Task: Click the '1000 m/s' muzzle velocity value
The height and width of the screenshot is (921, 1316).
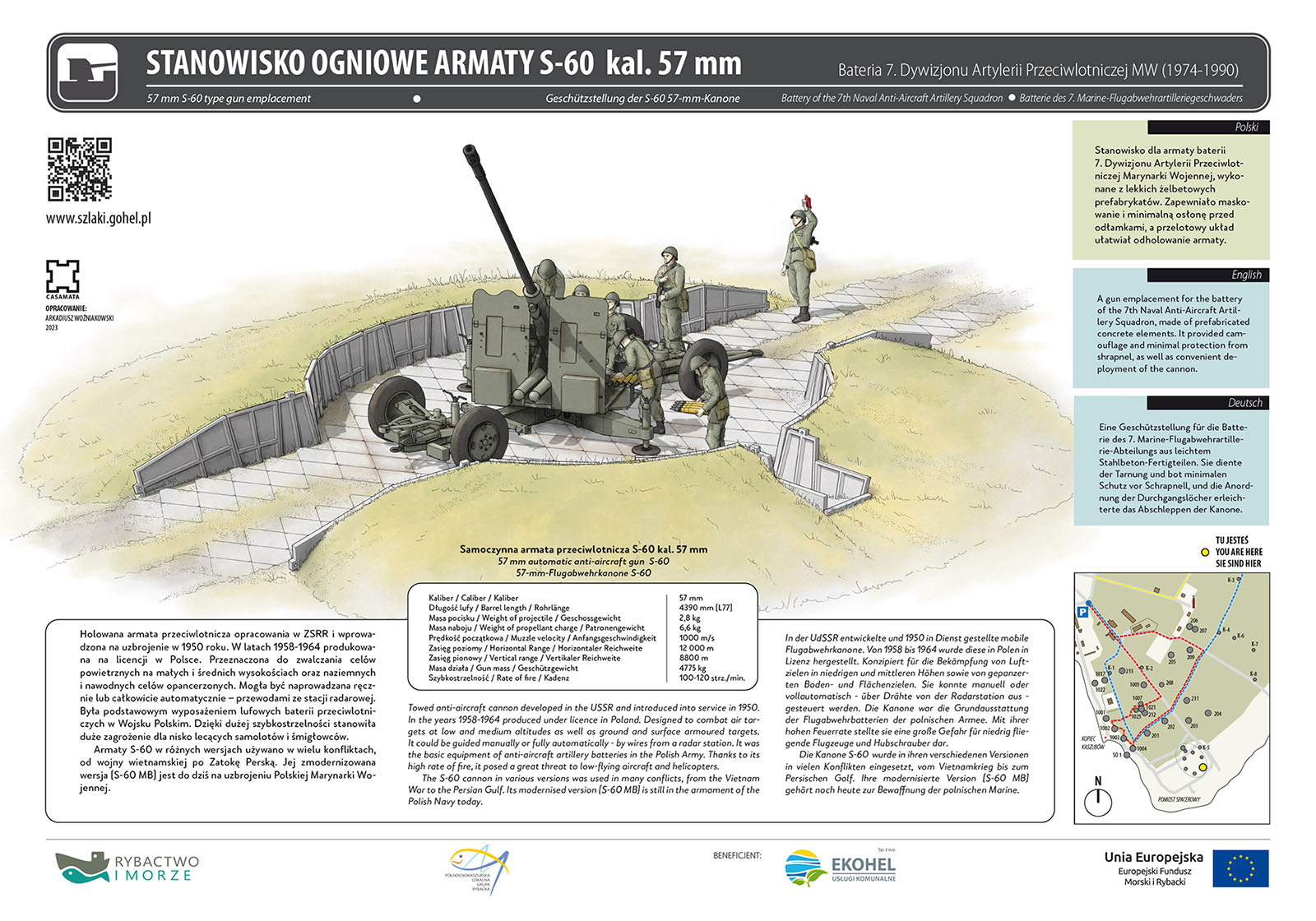Action: (697, 637)
